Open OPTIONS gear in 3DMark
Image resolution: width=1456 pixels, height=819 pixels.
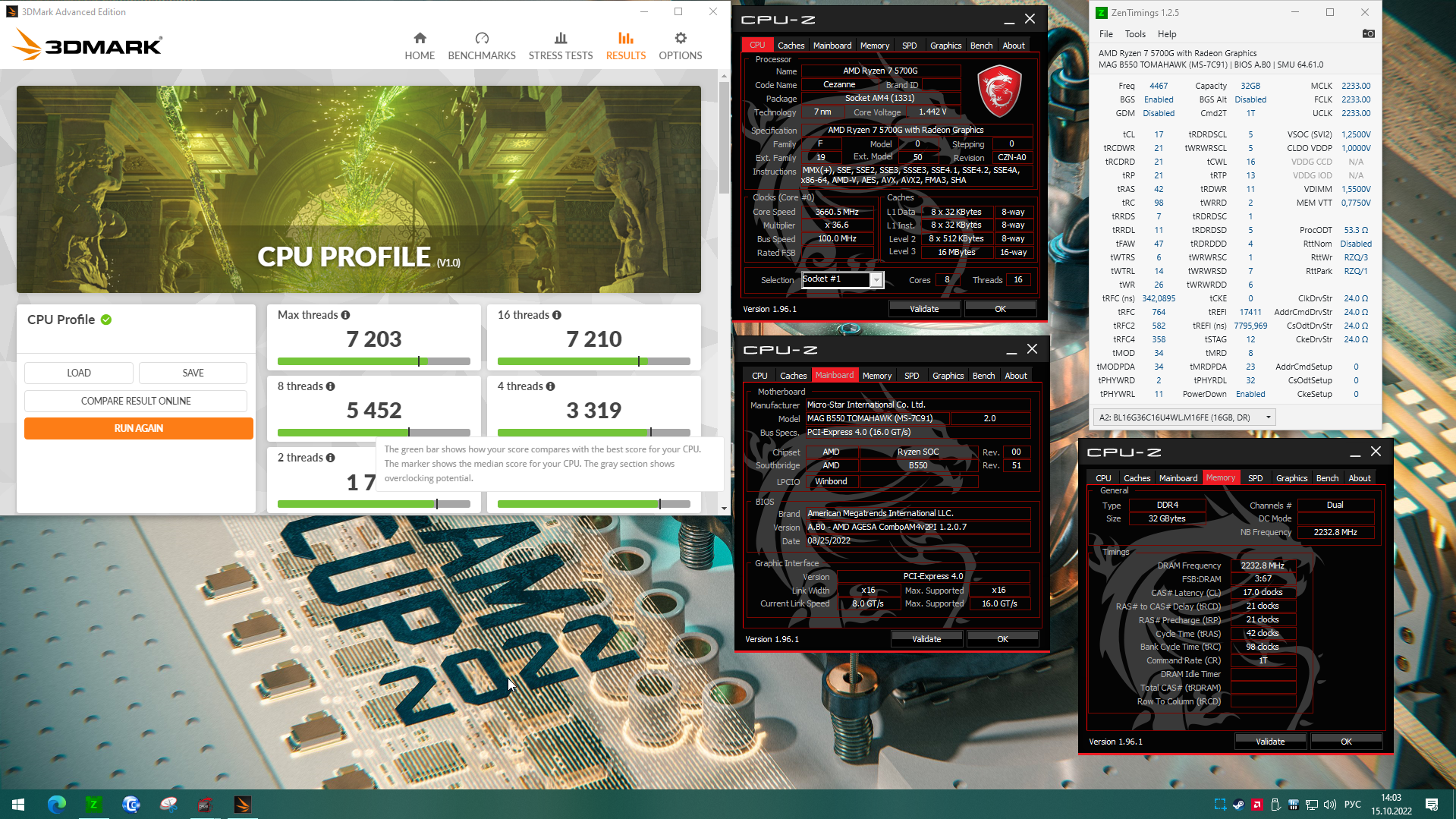tap(681, 46)
